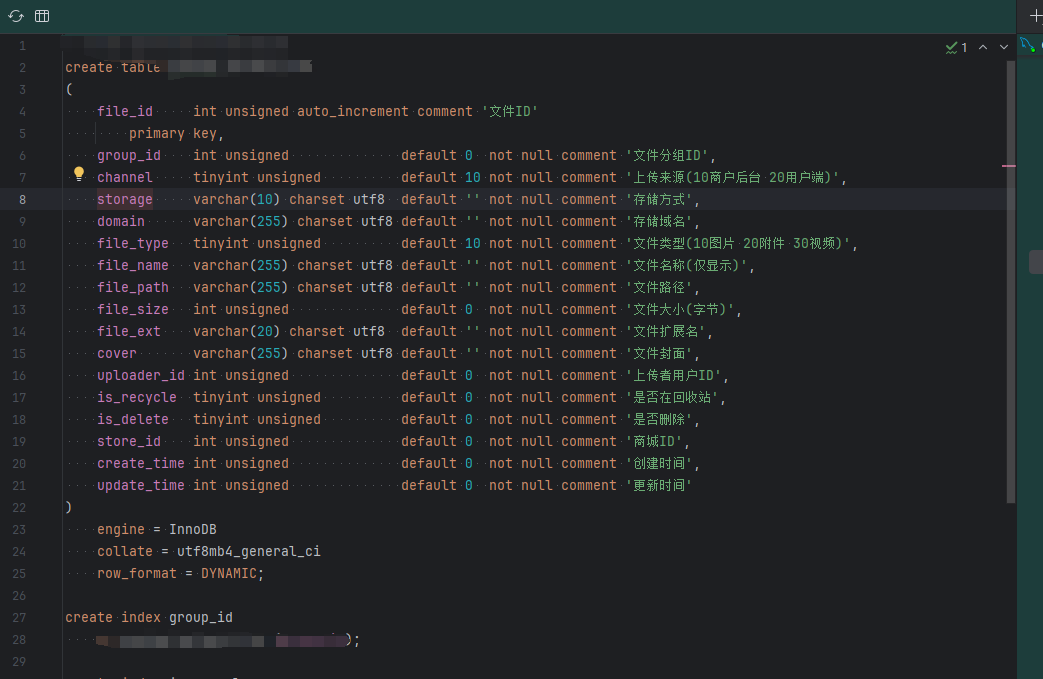Click the 'uploader_id' column name
1043x679 pixels.
coord(141,375)
